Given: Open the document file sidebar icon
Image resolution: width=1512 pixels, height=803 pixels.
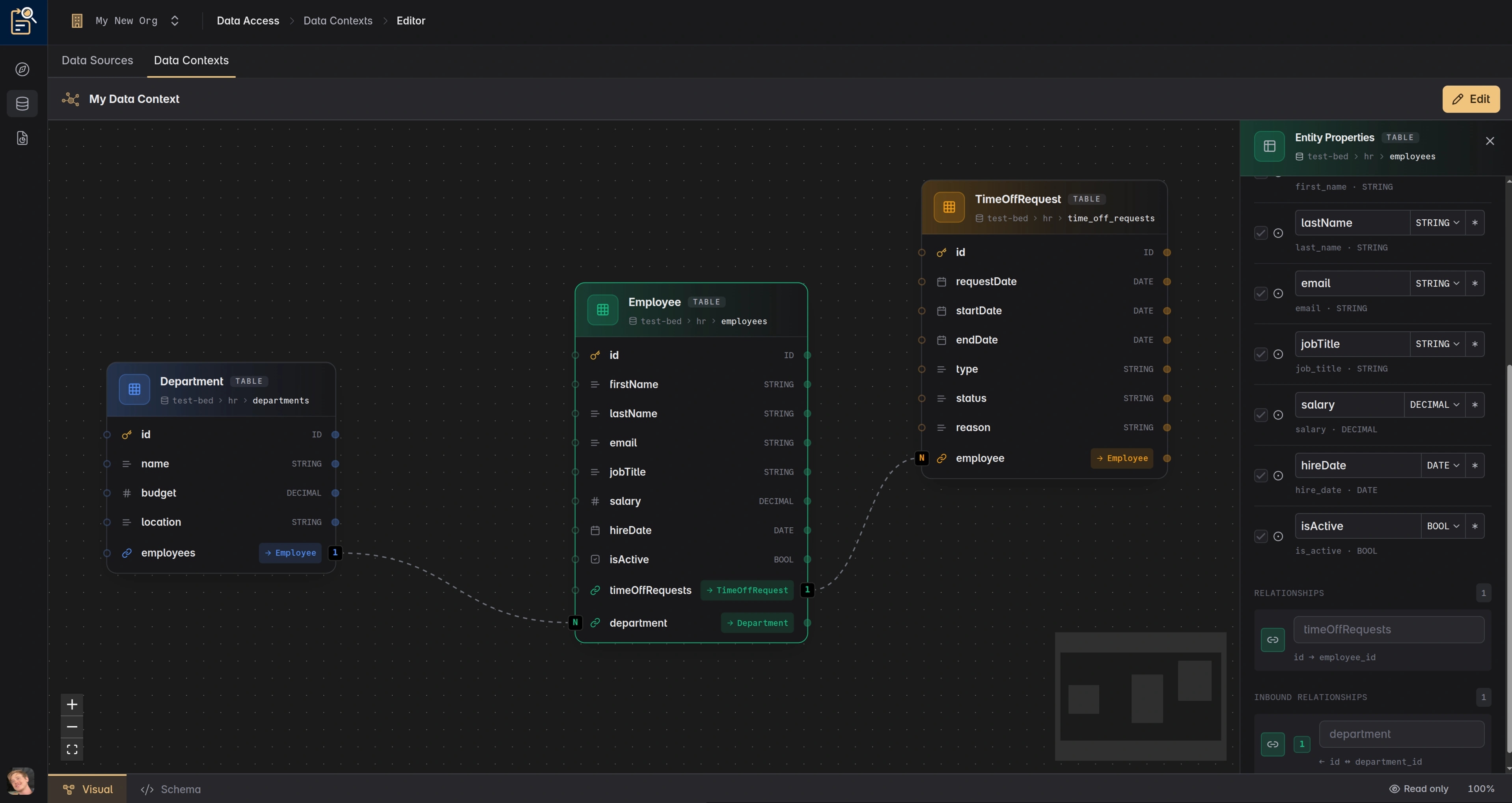Looking at the screenshot, I should (x=22, y=138).
